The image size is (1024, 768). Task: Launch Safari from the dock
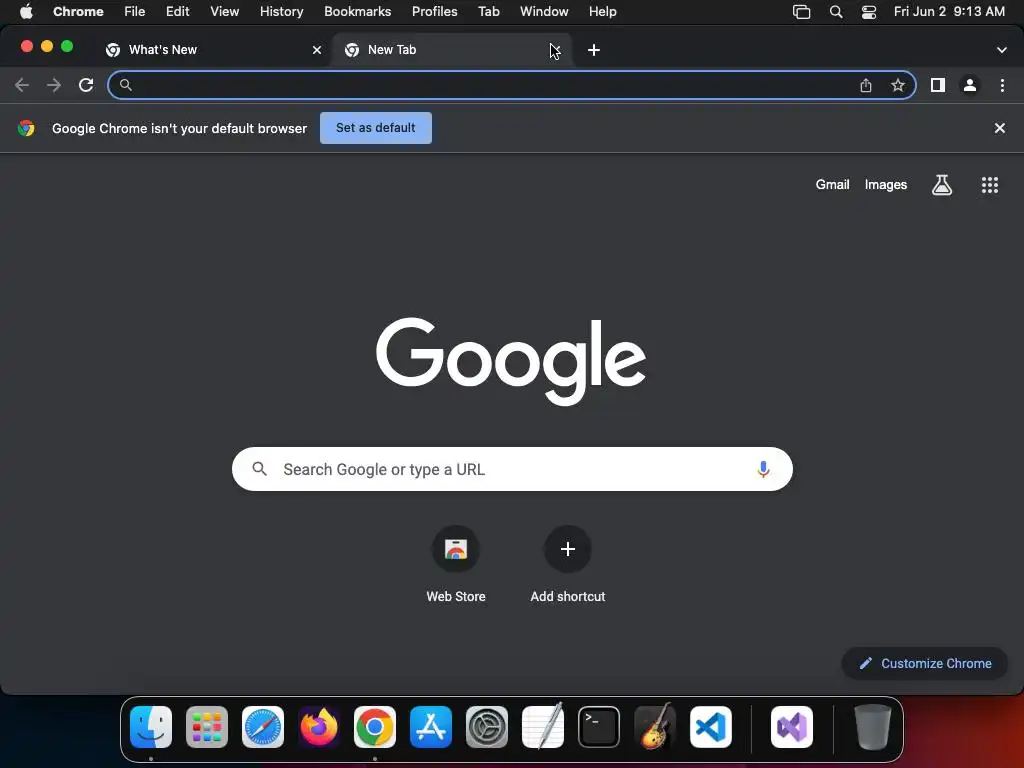pos(263,727)
